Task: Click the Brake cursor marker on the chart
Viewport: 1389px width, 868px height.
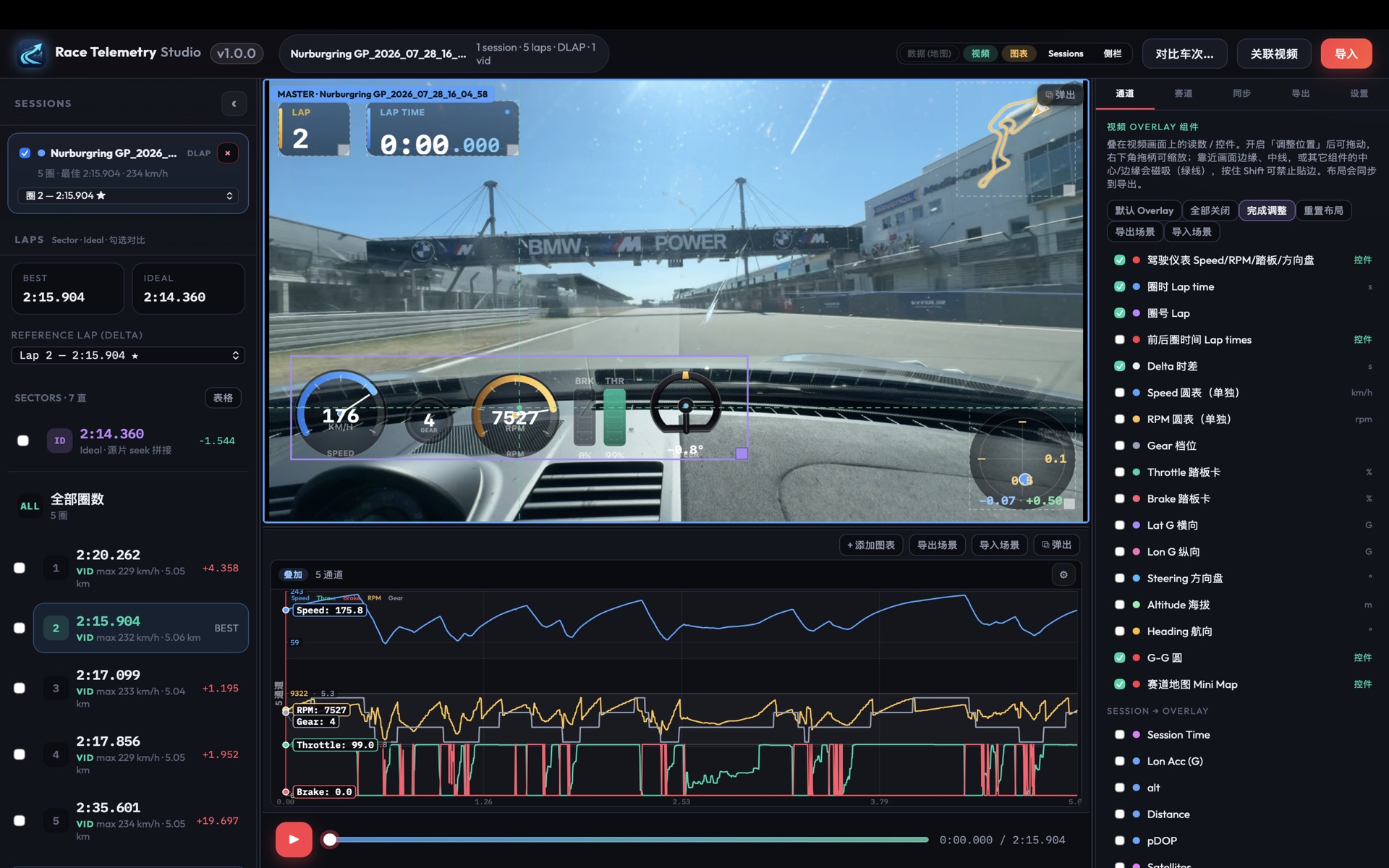Action: coord(286,792)
